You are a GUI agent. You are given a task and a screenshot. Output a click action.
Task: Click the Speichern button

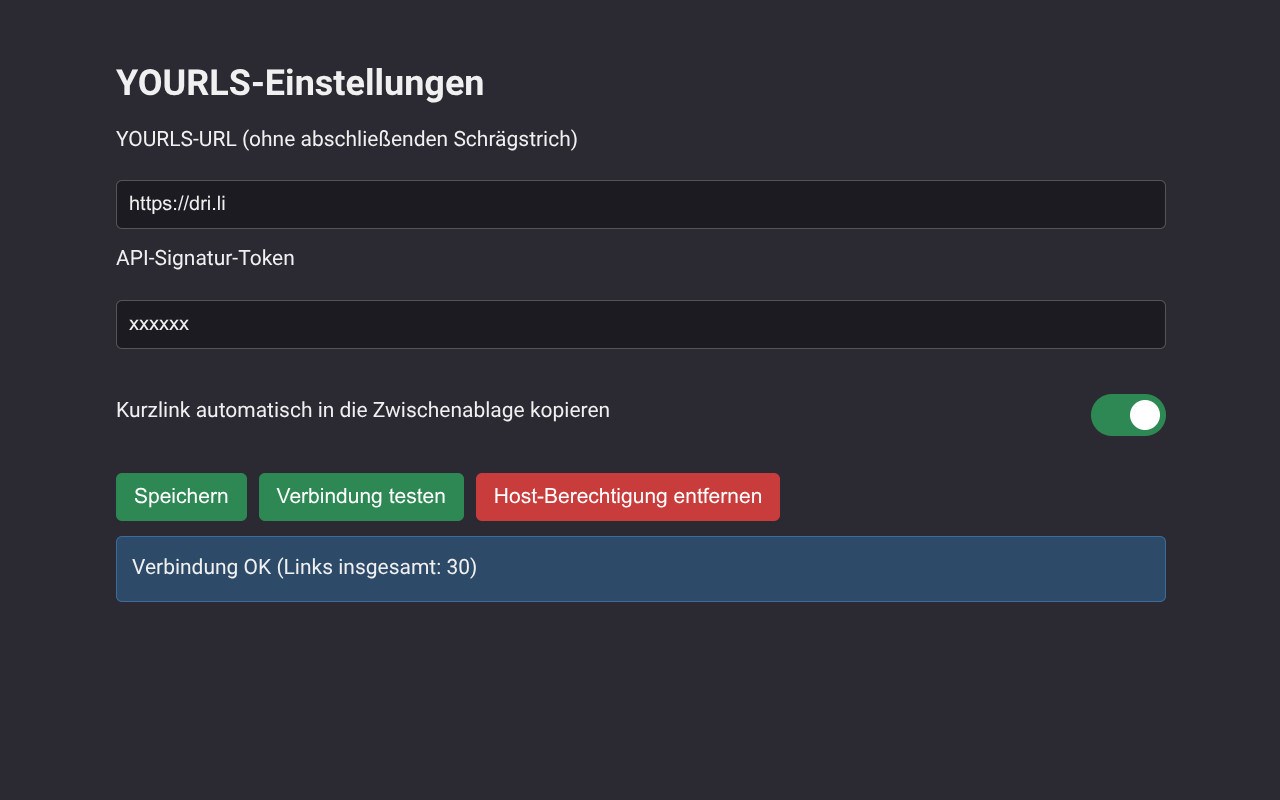click(x=181, y=497)
